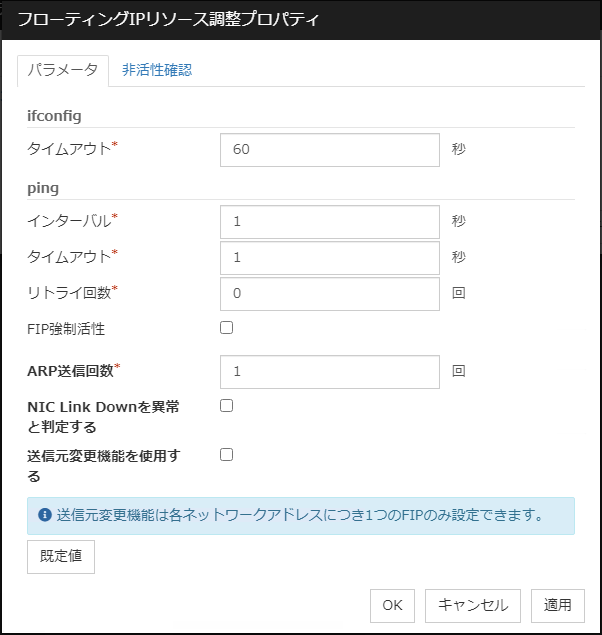Check NIC Link Downを異常と判定する option
Screen dimensions: 602x635
pyautogui.click(x=226, y=406)
